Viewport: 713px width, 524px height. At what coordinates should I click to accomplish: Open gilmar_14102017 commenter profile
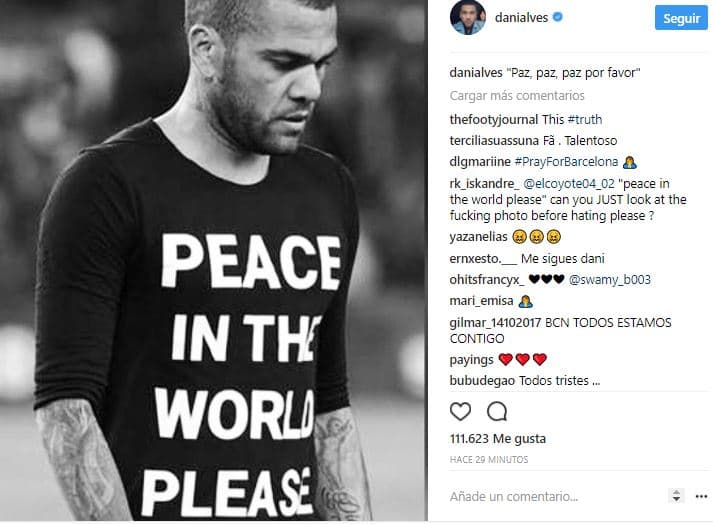[x=495, y=322]
